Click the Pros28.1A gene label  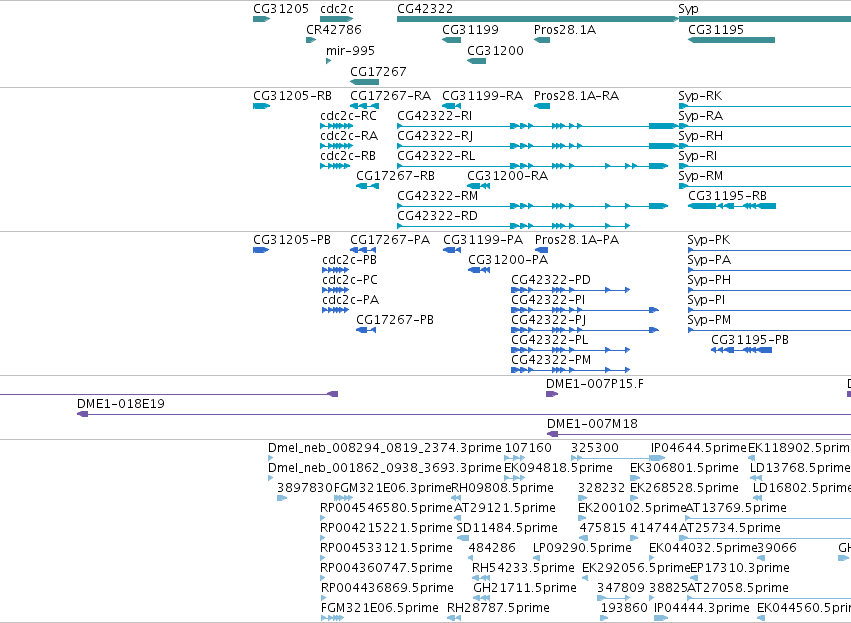point(564,29)
